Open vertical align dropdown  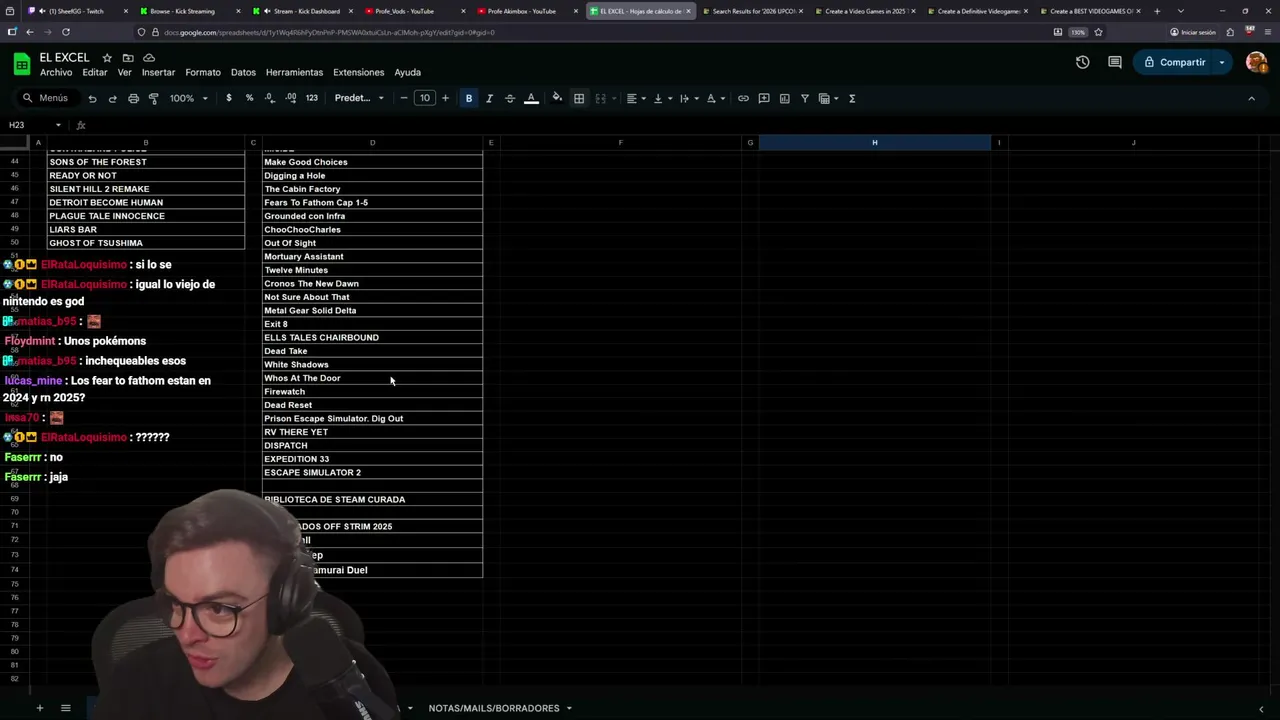pyautogui.click(x=662, y=98)
